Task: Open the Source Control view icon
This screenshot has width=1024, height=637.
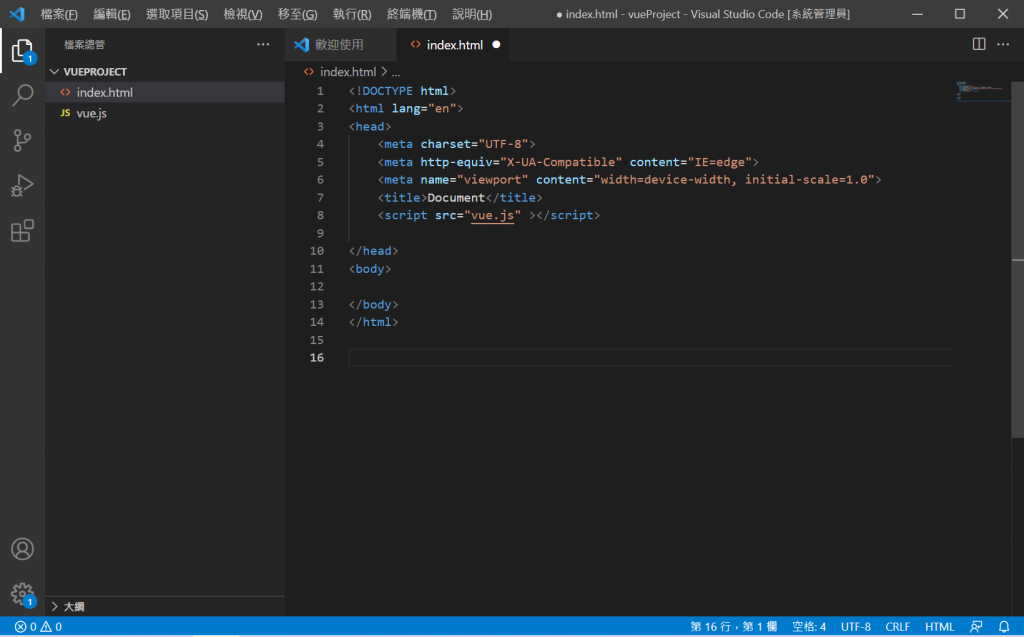Action: tap(22, 141)
